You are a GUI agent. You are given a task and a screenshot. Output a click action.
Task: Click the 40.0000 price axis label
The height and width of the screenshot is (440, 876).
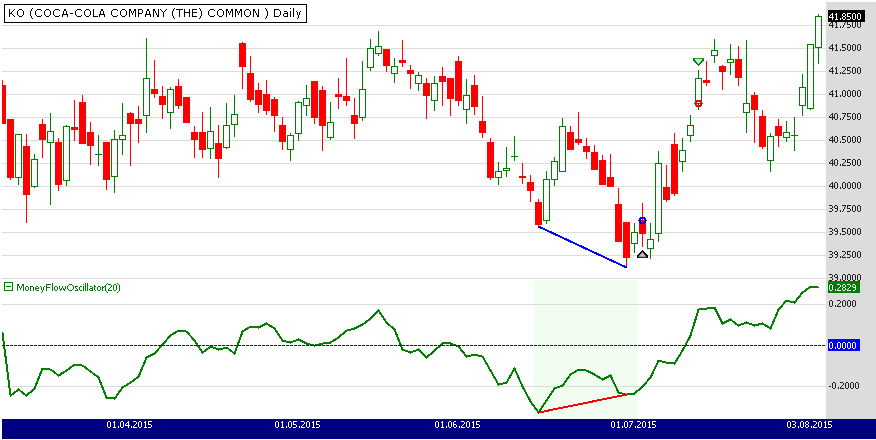pyautogui.click(x=846, y=186)
